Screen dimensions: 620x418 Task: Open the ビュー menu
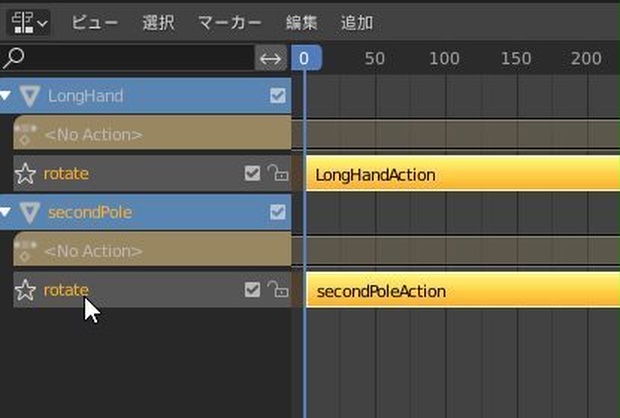[x=95, y=23]
